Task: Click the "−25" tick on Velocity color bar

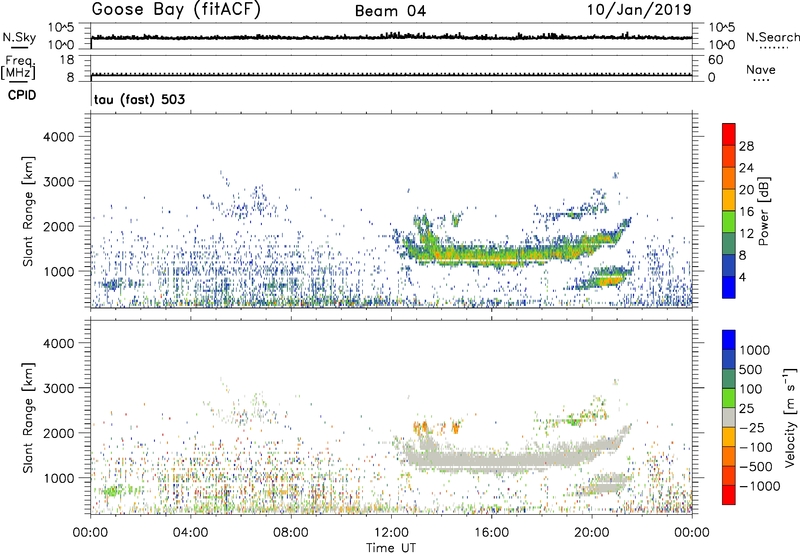Action: [x=752, y=427]
